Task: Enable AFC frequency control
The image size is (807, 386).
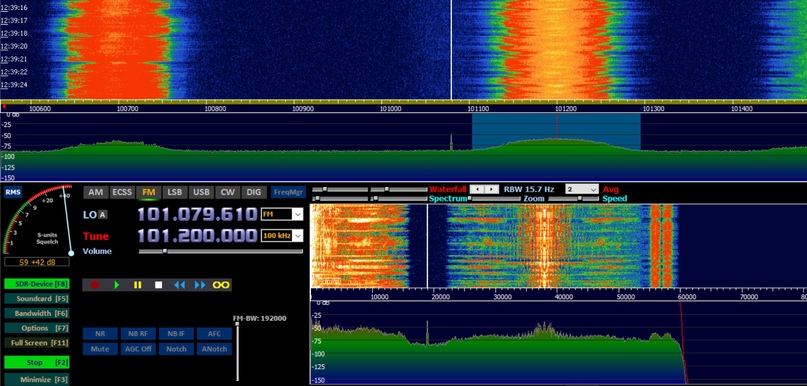Action: coord(214,334)
